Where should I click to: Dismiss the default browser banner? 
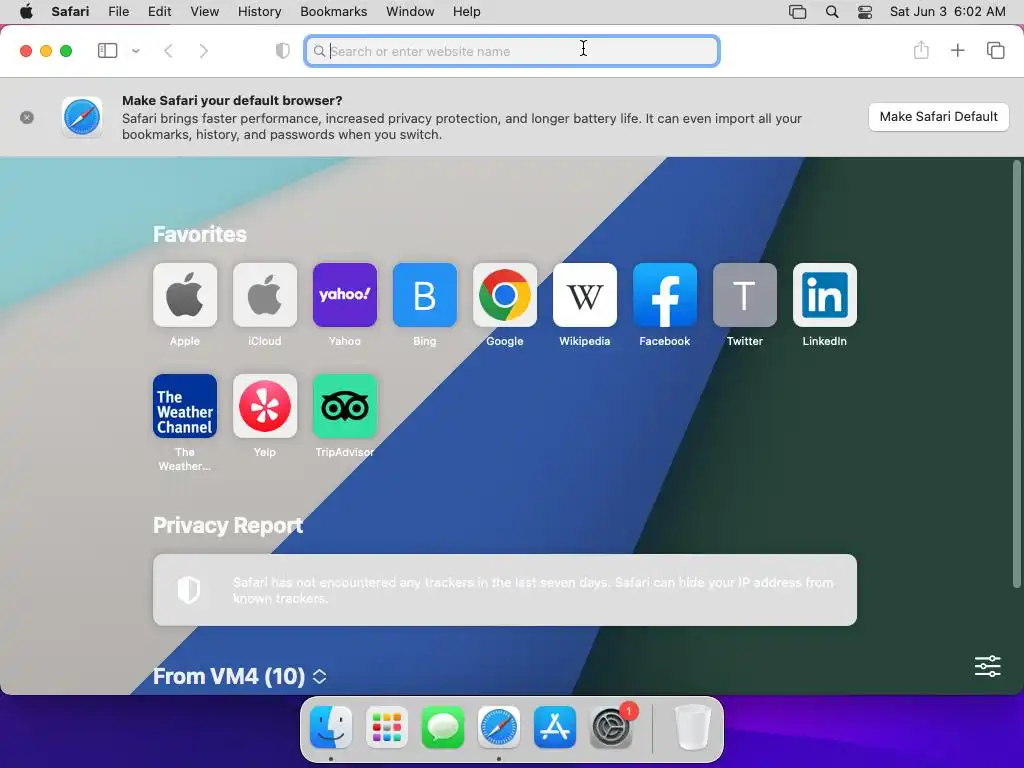27,118
